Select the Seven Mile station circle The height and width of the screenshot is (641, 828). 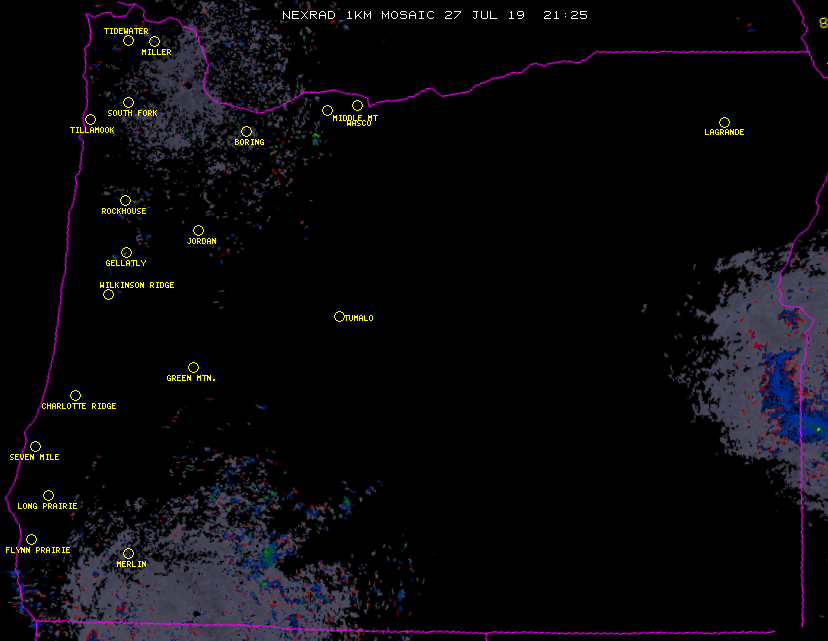tap(35, 447)
